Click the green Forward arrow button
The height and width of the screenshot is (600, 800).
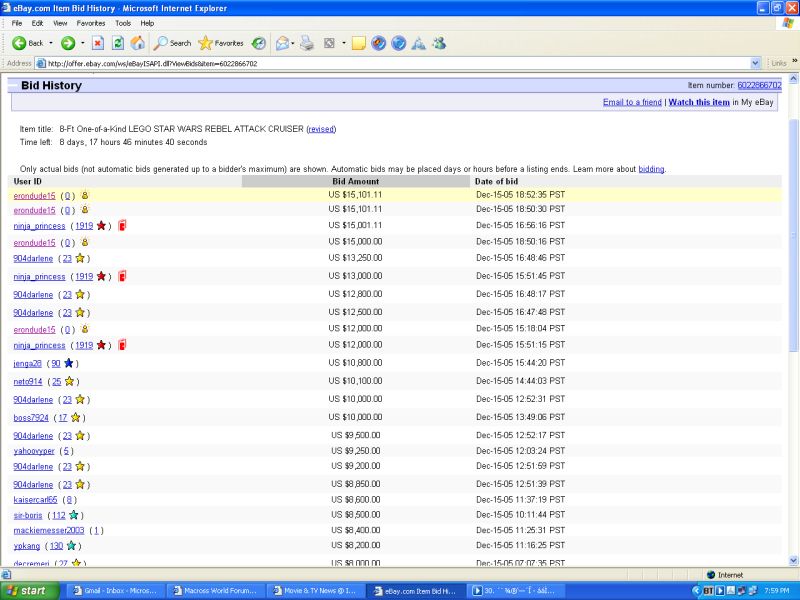point(68,43)
